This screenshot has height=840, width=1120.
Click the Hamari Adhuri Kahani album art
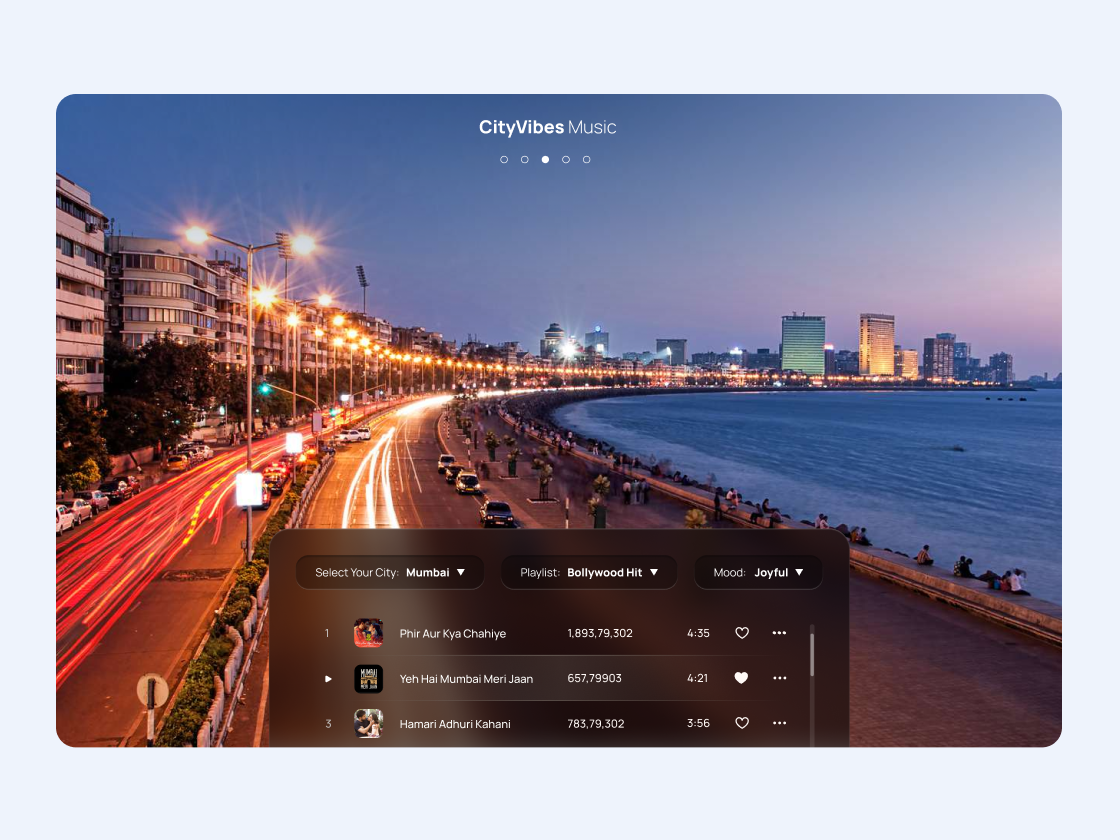click(x=369, y=724)
